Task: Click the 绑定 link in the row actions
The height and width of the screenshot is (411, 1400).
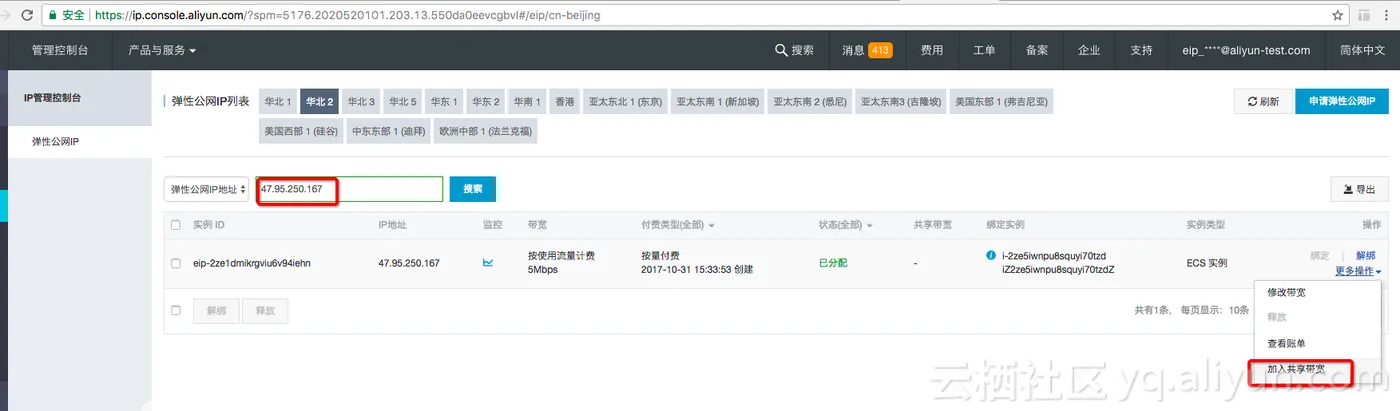Action: (x=1320, y=256)
